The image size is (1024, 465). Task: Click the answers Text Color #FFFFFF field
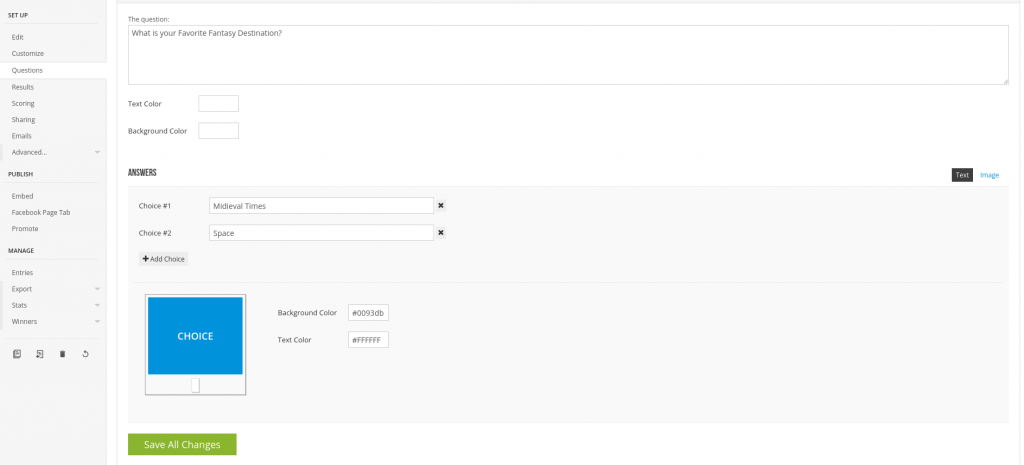tap(368, 340)
